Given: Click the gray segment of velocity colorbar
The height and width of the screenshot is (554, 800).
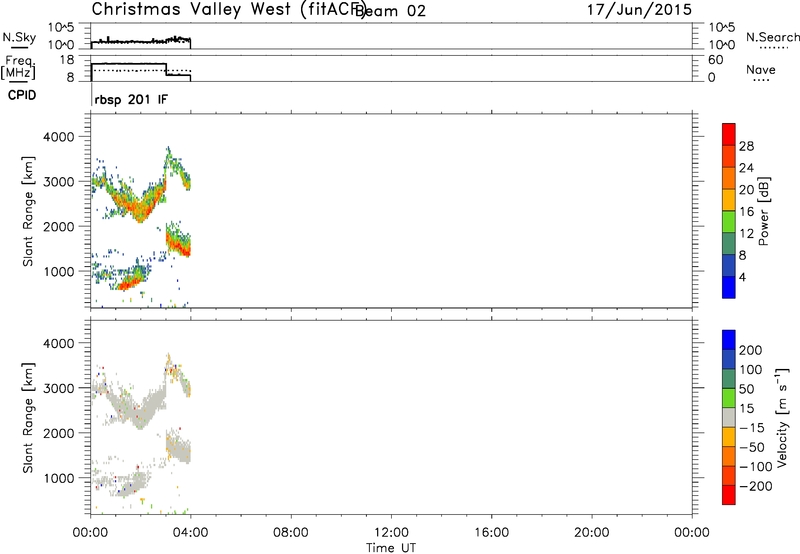Looking at the screenshot, I should pyautogui.click(x=729, y=417).
